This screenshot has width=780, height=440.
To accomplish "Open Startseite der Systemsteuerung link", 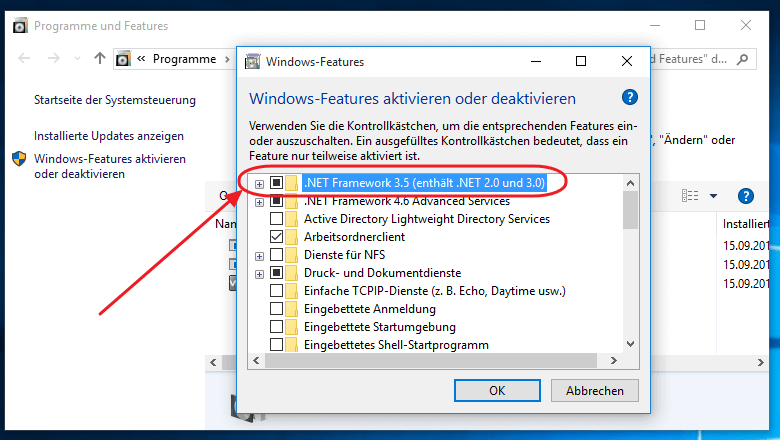I will click(x=115, y=100).
